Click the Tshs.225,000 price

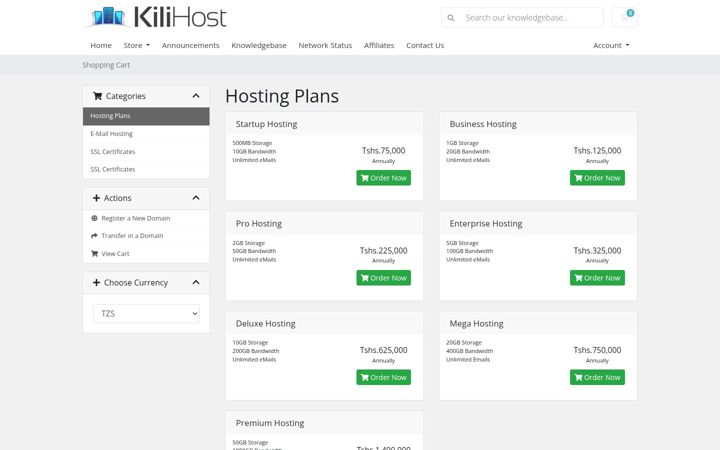(383, 251)
